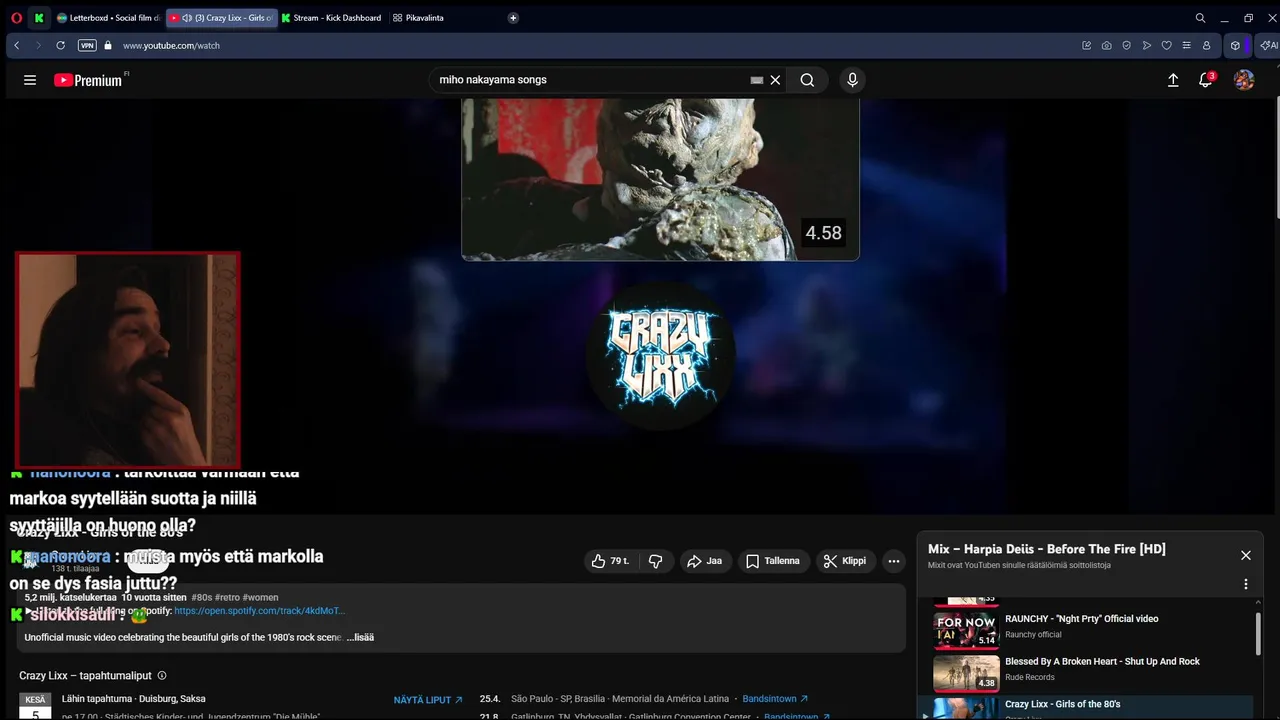Switch to the Pikavalinta tab
The width and height of the screenshot is (1280, 720).
click(419, 18)
